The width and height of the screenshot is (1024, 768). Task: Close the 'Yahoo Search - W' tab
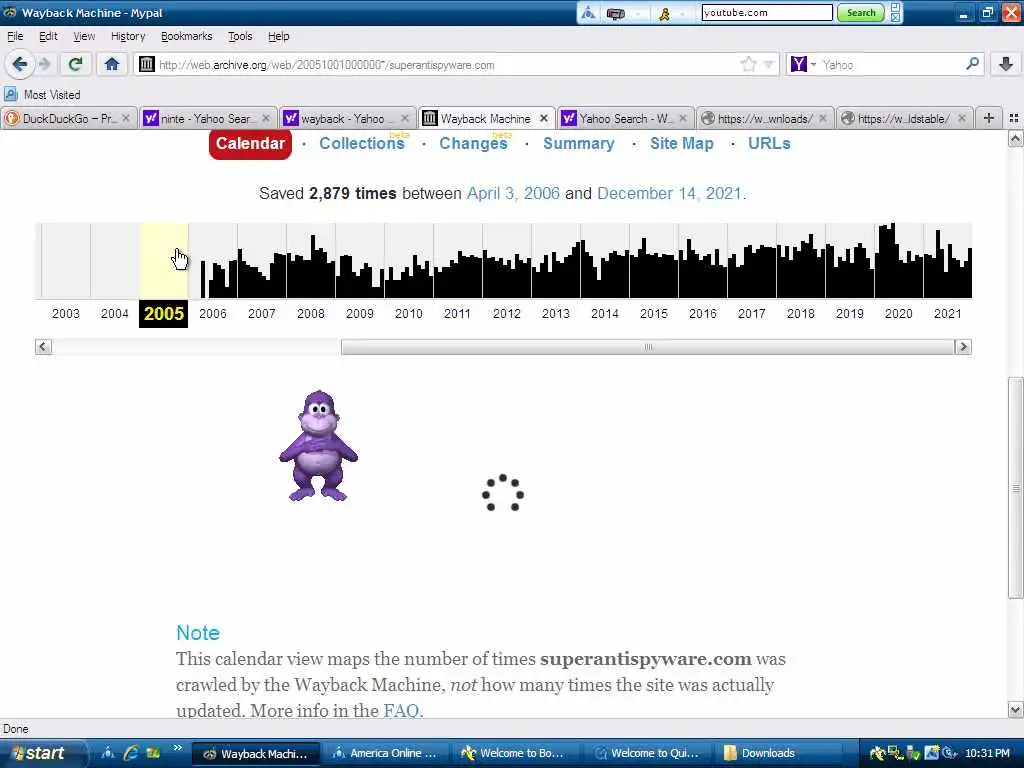(683, 118)
